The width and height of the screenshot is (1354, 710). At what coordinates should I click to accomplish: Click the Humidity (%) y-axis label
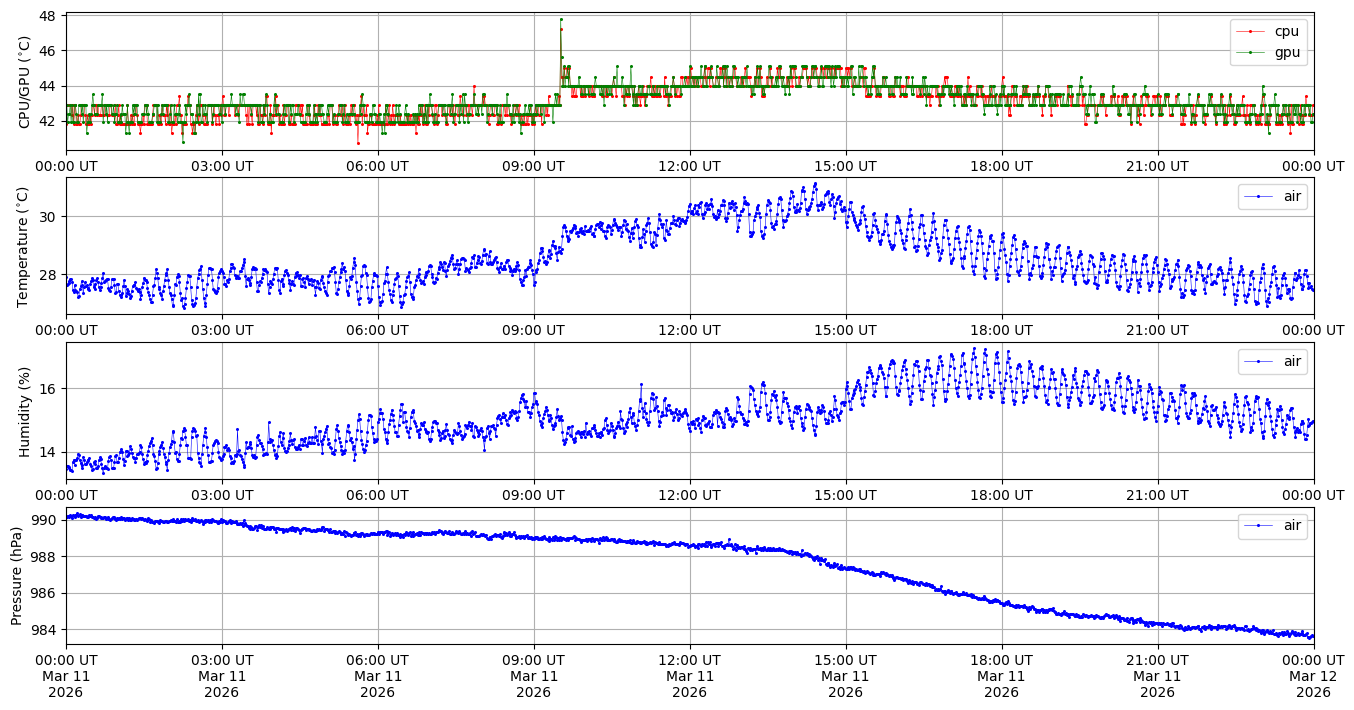(x=25, y=411)
